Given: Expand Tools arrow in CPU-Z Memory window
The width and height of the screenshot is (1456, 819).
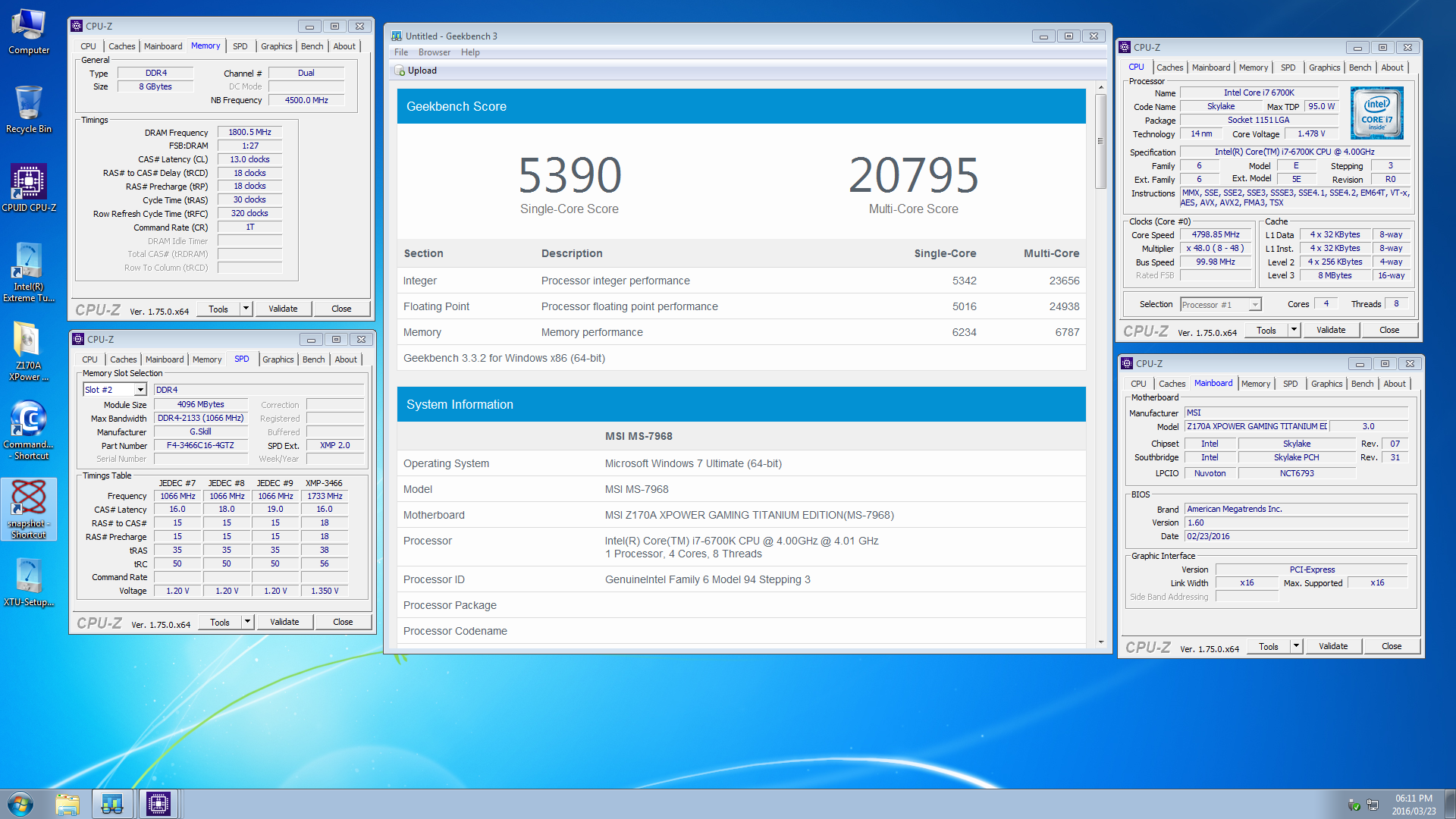Looking at the screenshot, I should 246,309.
